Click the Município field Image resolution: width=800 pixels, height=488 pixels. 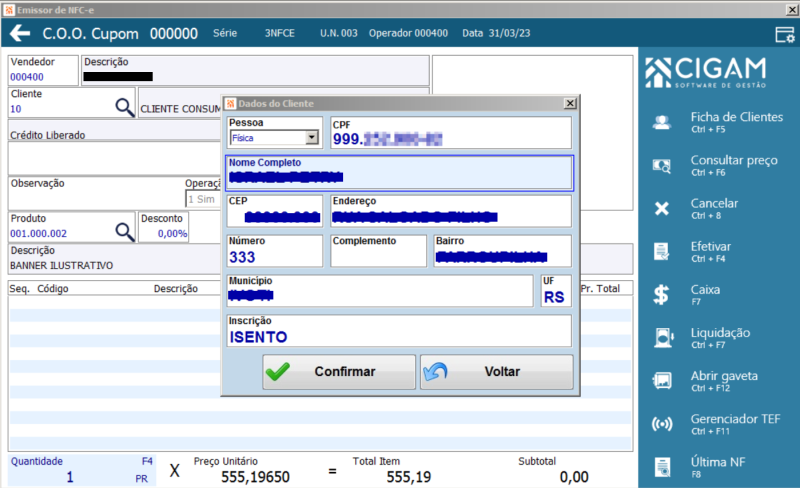380,290
